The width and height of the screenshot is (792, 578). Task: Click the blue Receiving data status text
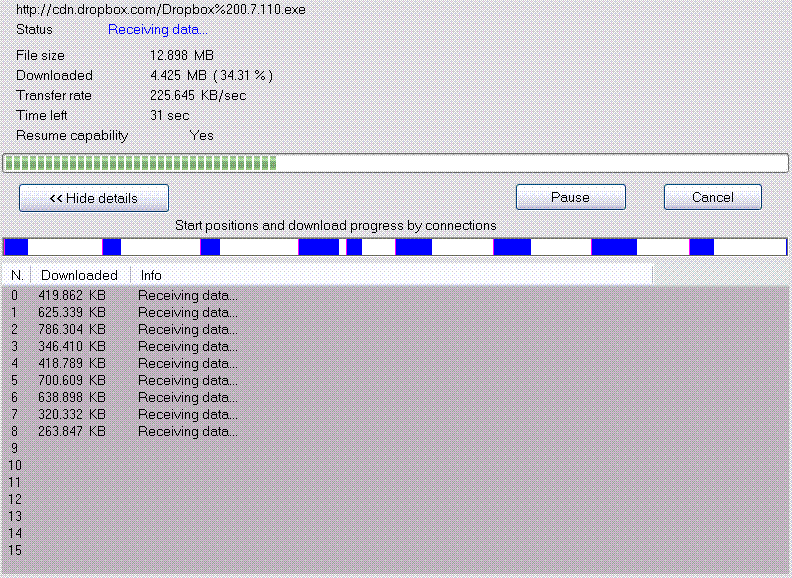pos(158,30)
